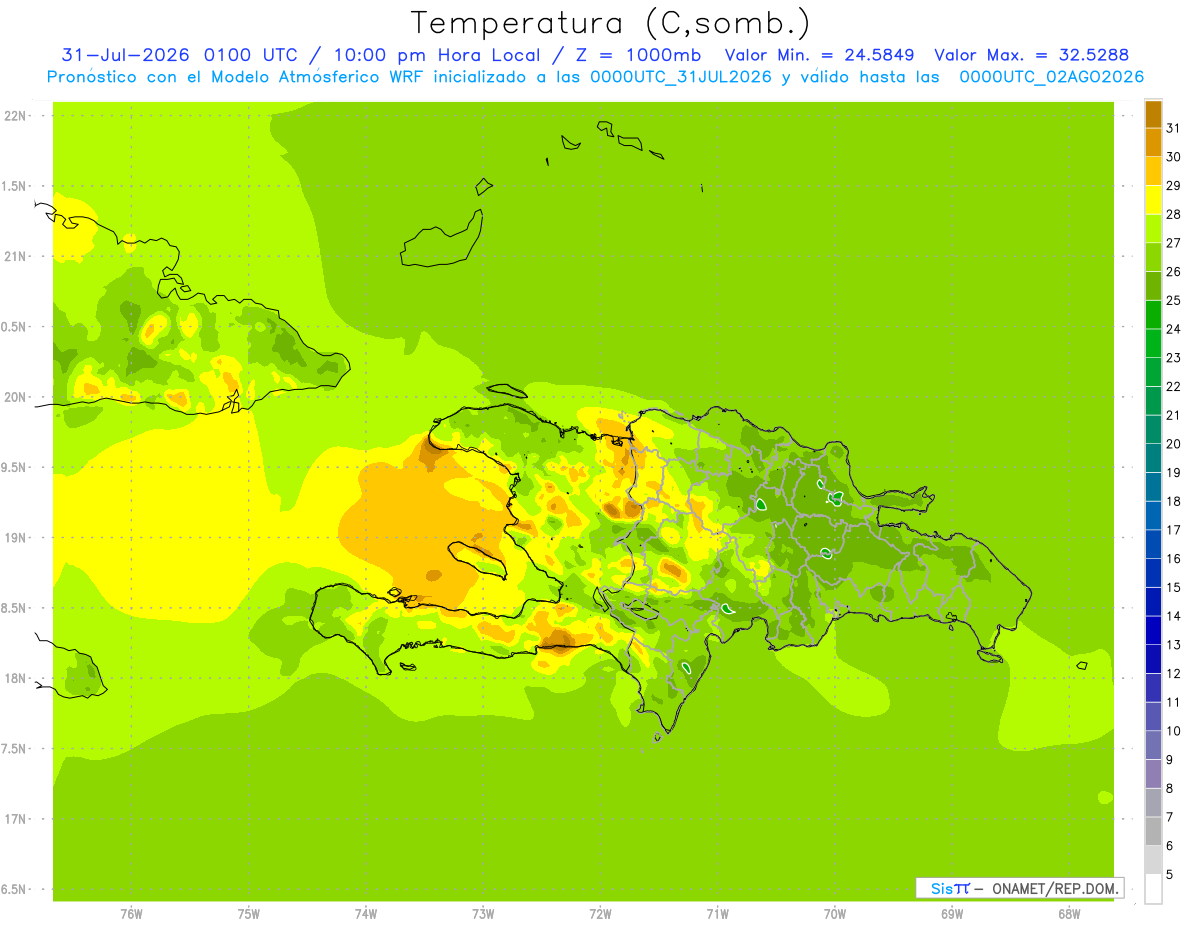Click the legend value "31"

pos(1174,128)
